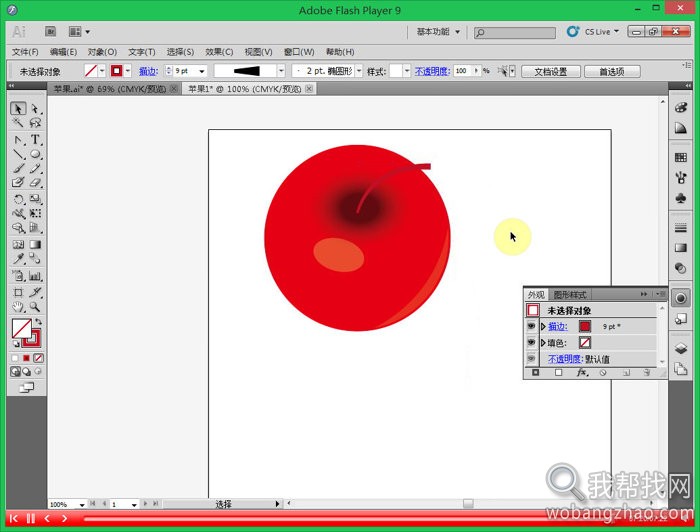Select the Free Transform tool
This screenshot has width=700, height=532.
(35, 213)
